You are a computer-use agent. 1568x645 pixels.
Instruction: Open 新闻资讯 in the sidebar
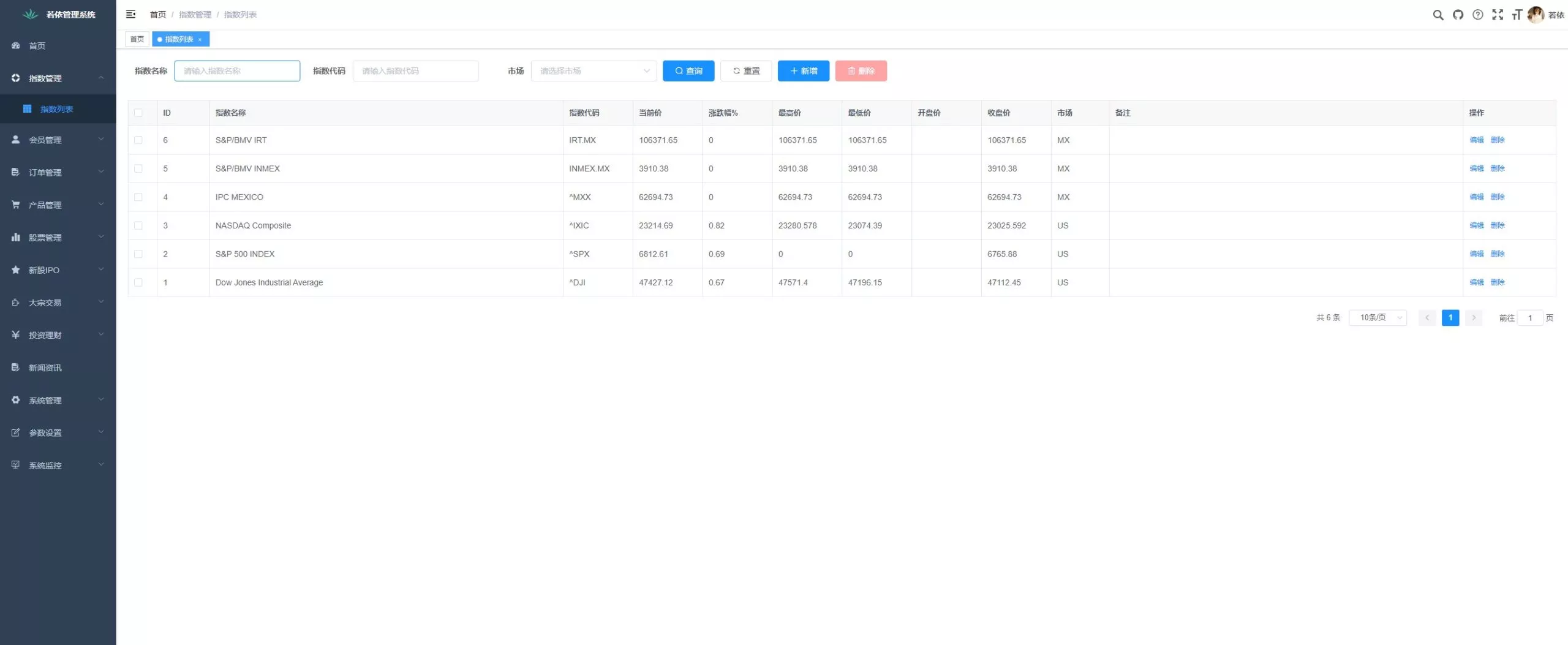click(45, 368)
